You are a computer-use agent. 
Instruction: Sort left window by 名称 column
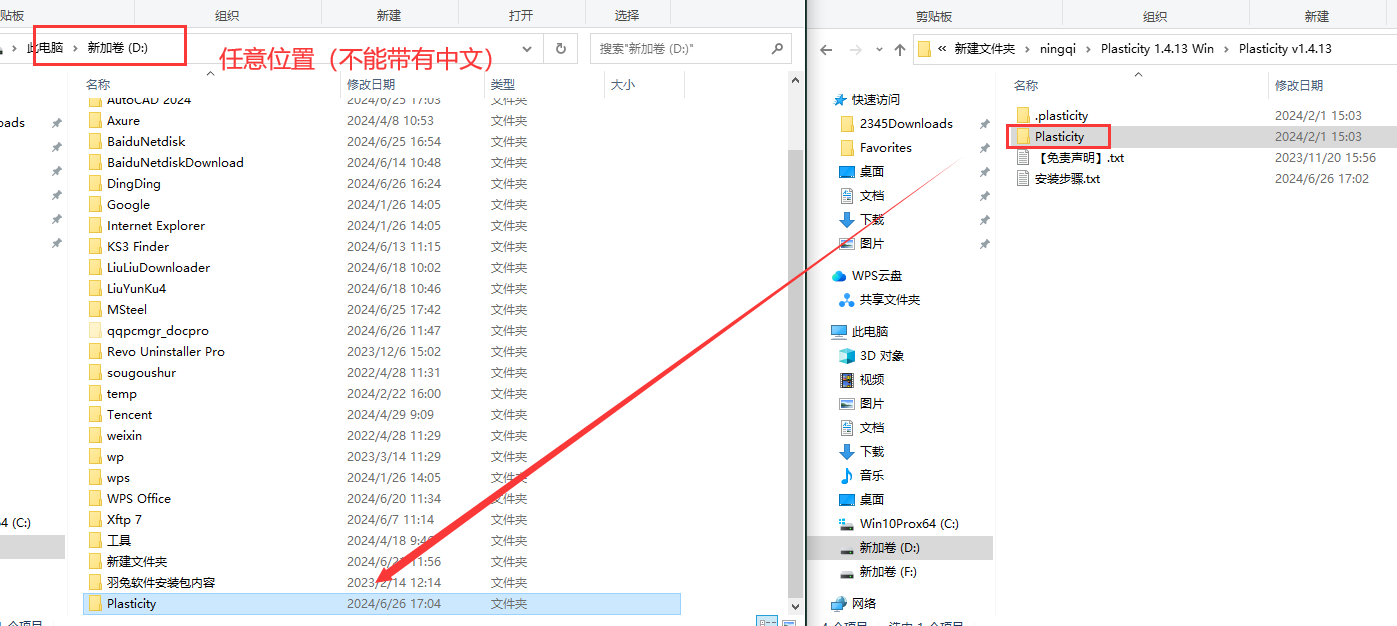pyautogui.click(x=98, y=85)
